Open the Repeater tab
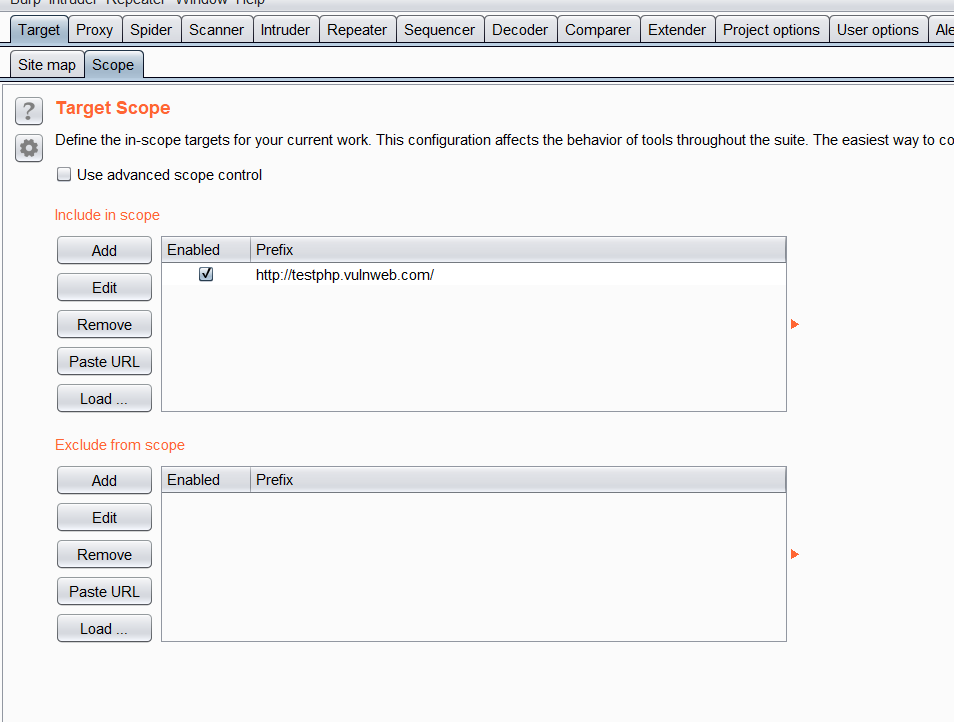The width and height of the screenshot is (954, 722). coord(357,30)
